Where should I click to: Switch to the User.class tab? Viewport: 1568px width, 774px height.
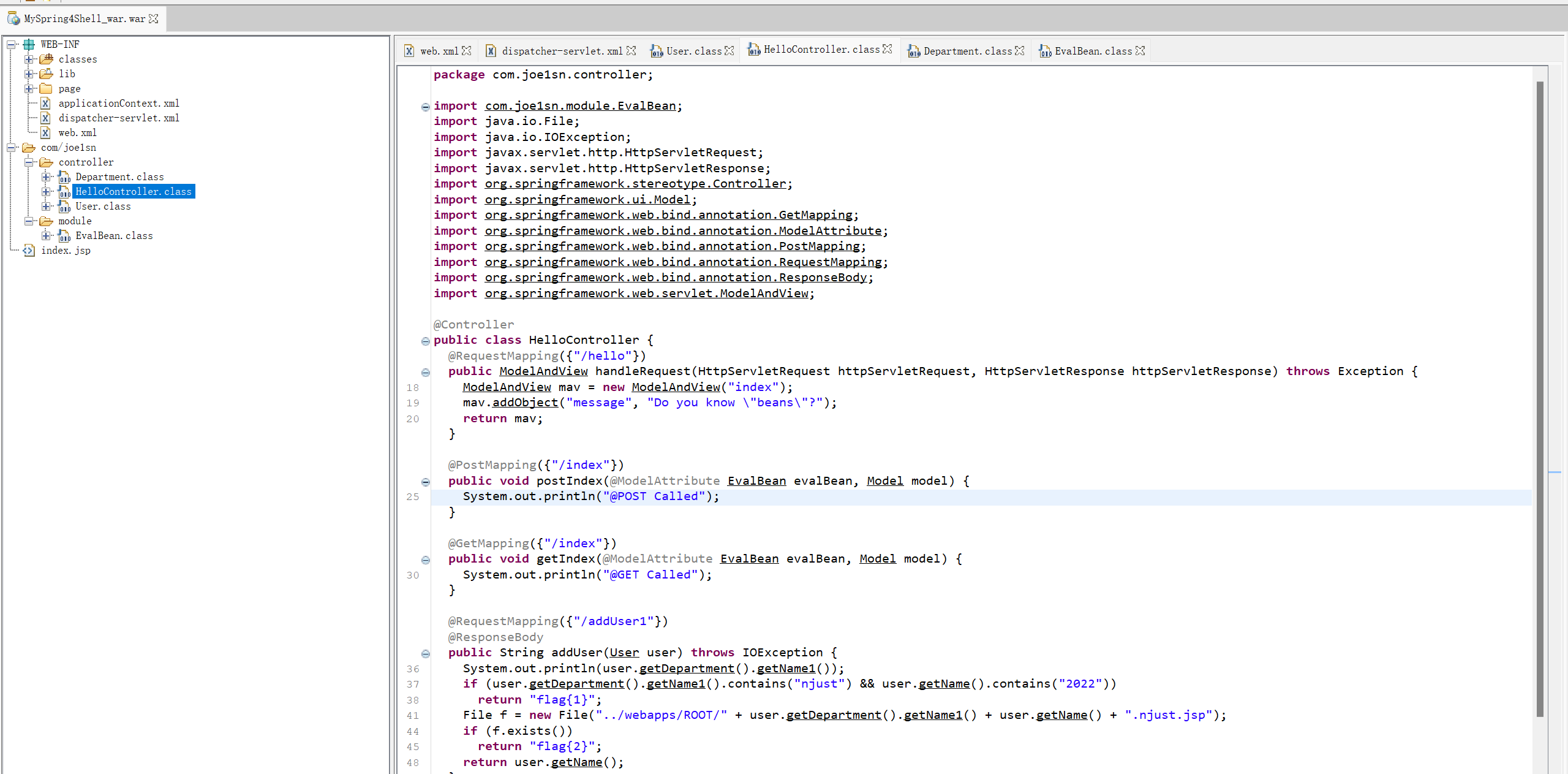[693, 51]
